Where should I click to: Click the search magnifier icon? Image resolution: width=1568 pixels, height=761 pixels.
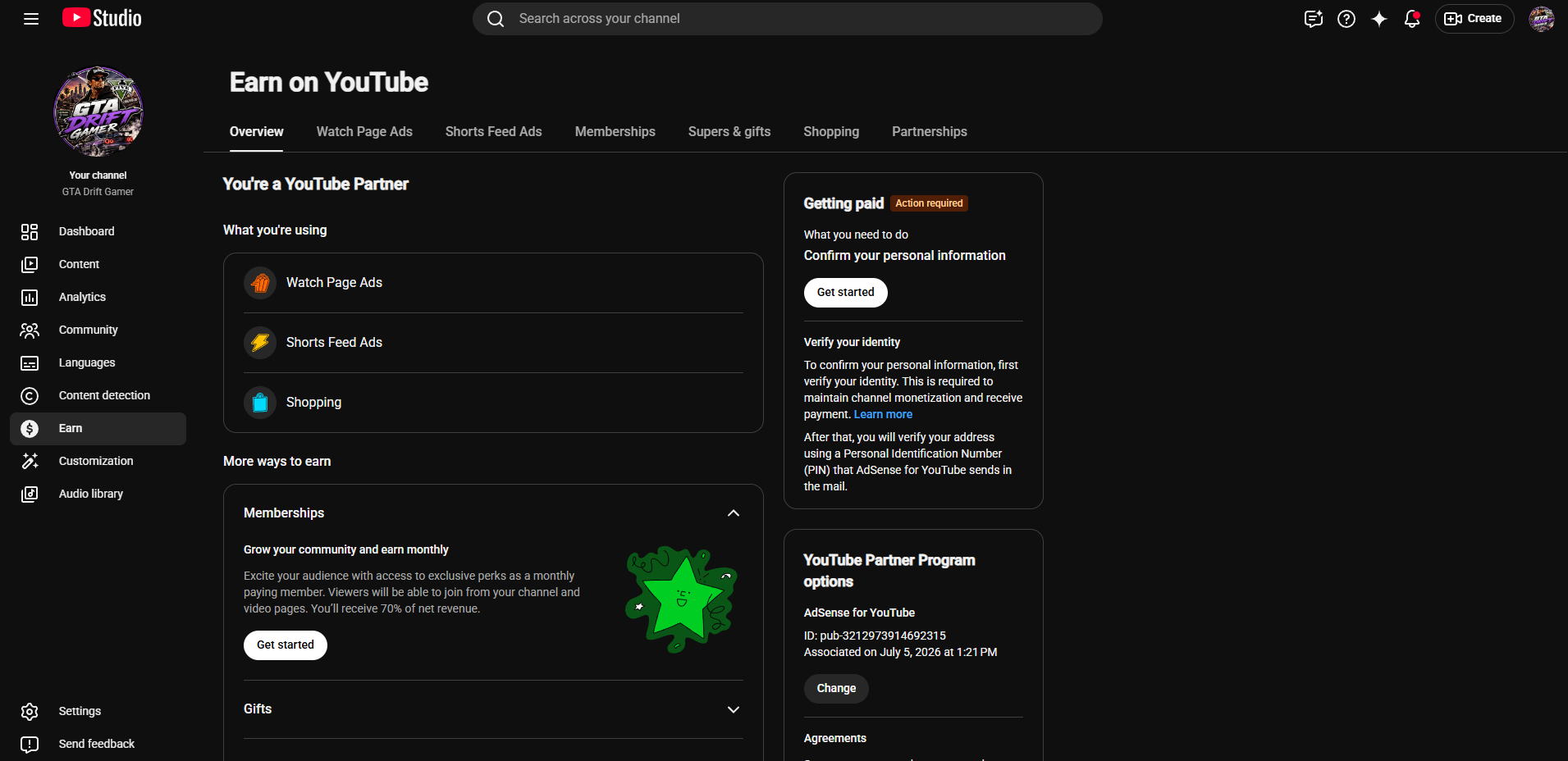[x=496, y=19]
